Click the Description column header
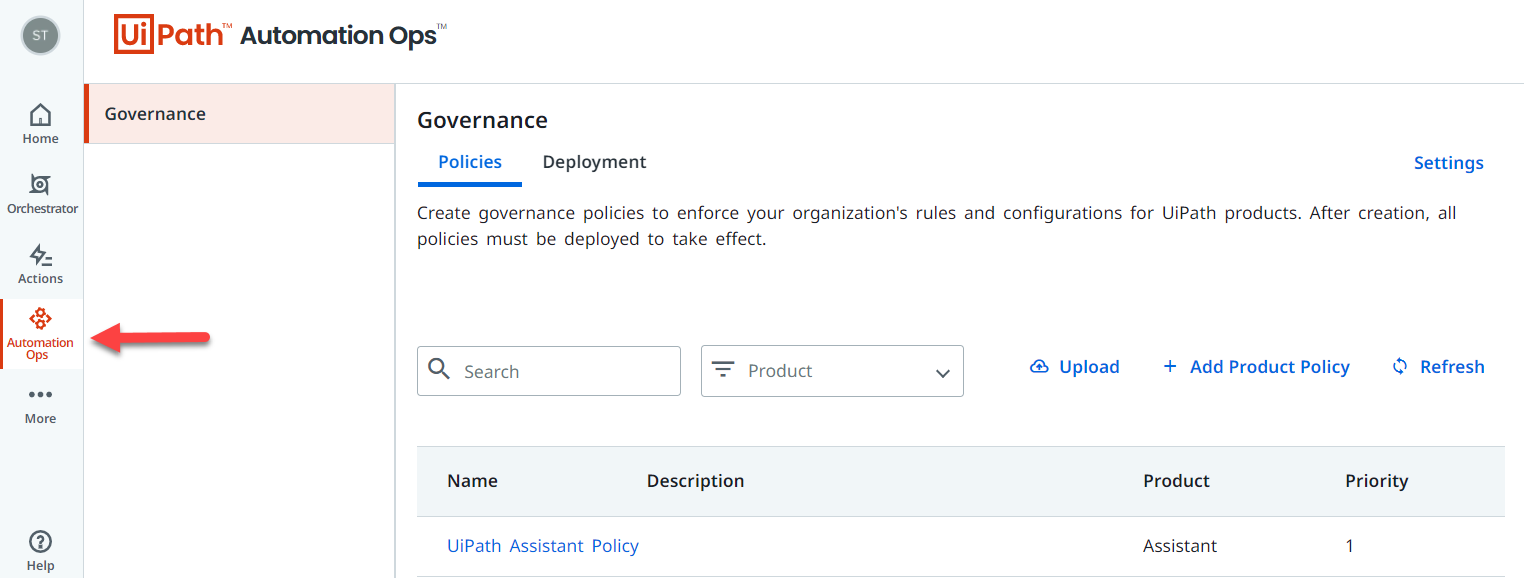 tap(695, 481)
